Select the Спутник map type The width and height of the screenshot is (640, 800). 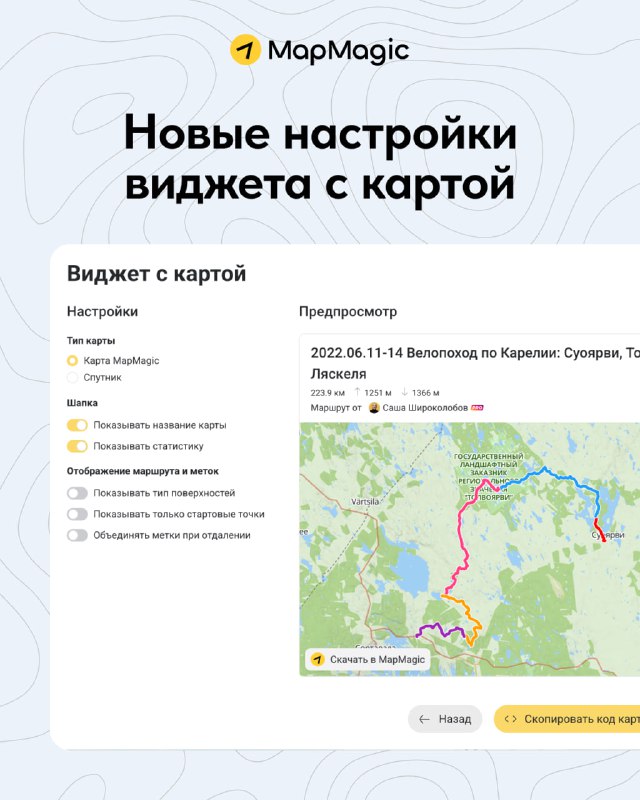[x=72, y=378]
